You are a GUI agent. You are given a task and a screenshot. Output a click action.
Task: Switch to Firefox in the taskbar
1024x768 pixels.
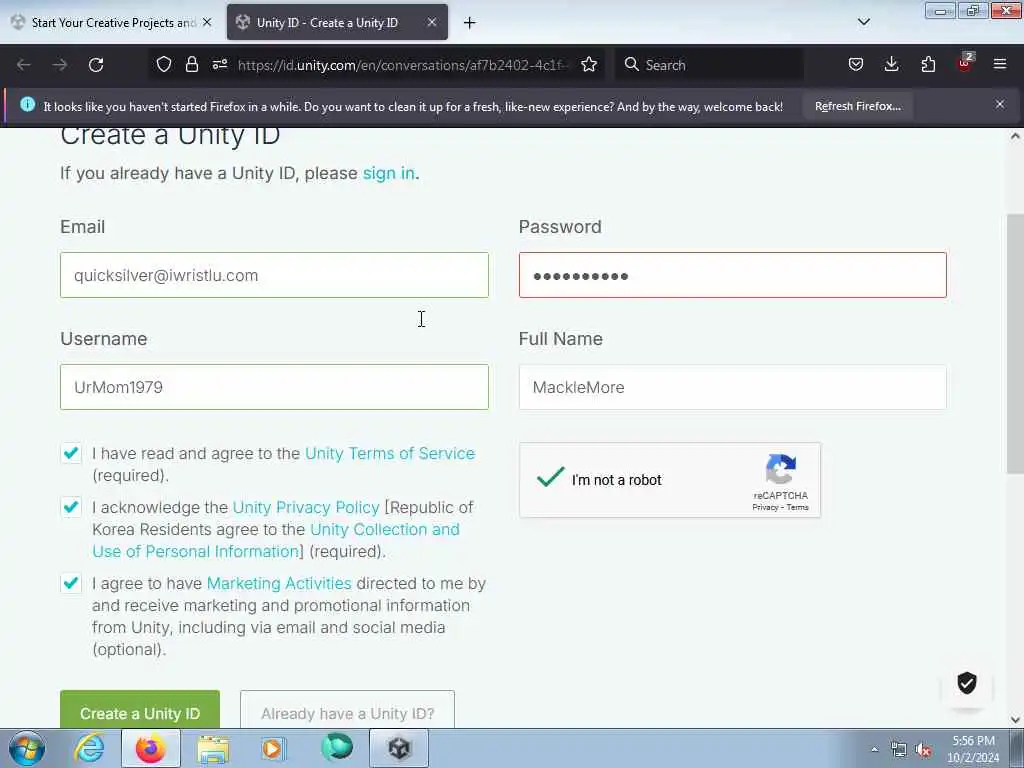click(x=151, y=748)
